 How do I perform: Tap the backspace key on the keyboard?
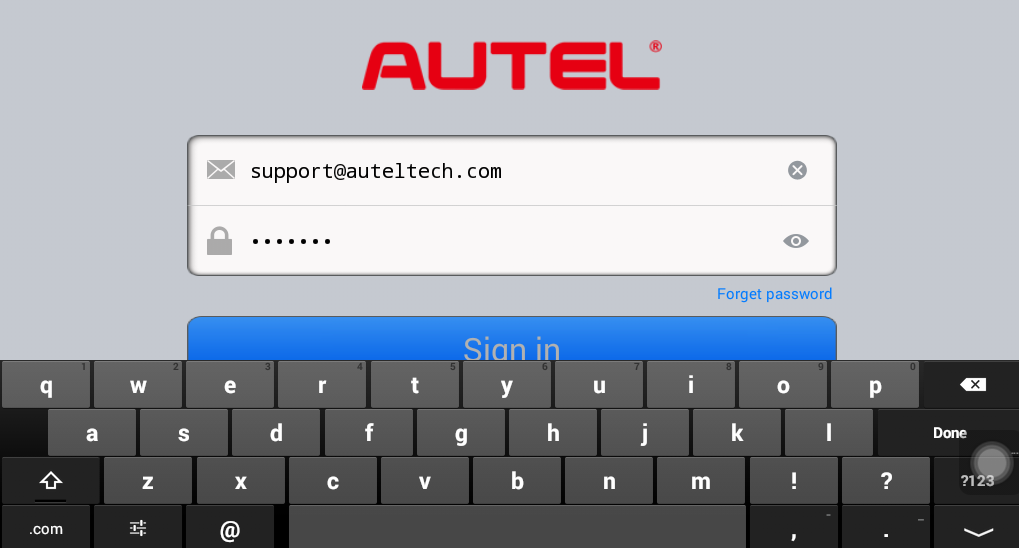pyautogui.click(x=972, y=385)
